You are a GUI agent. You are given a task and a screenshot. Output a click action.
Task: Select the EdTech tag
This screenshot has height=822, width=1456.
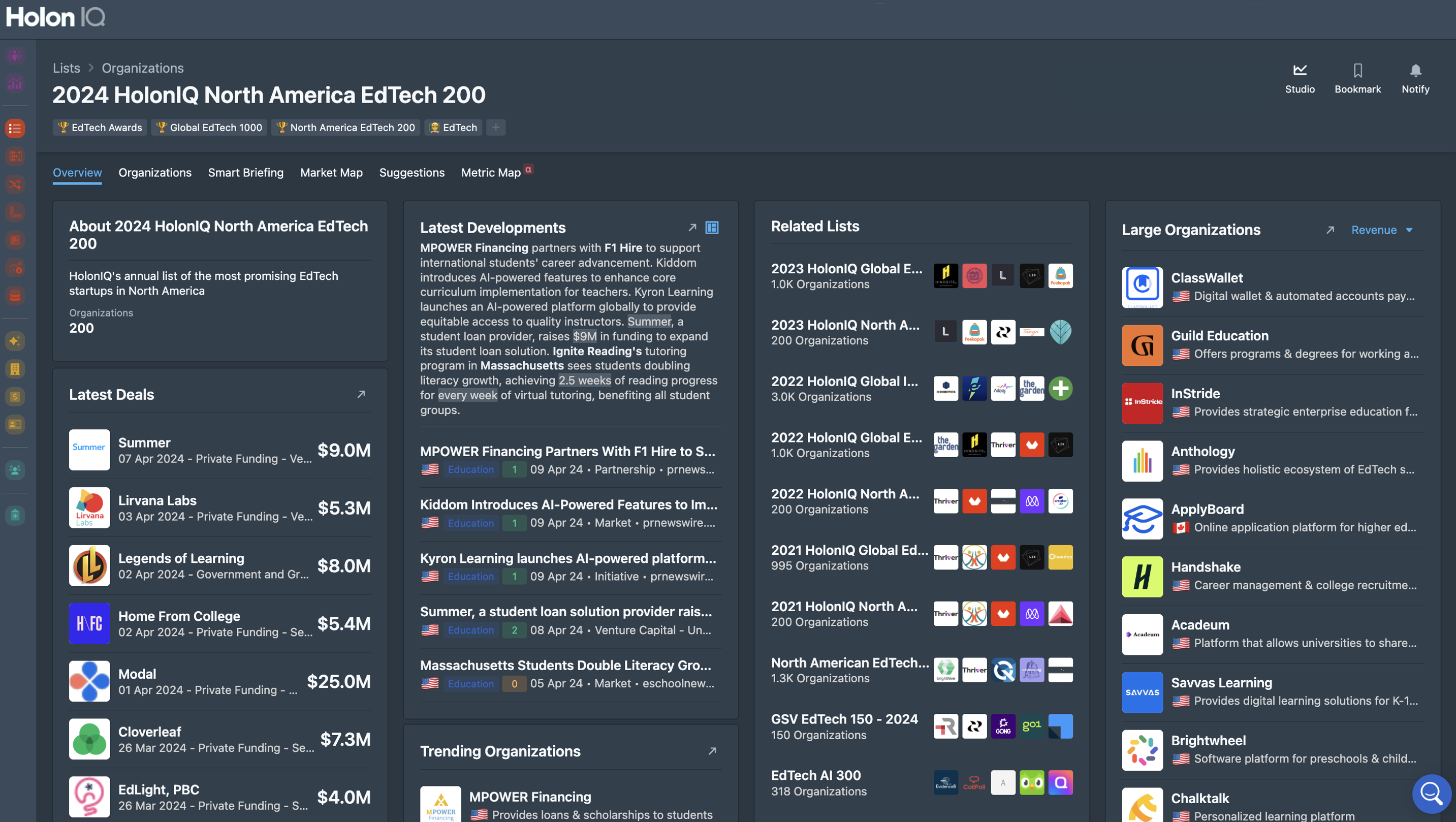(453, 127)
